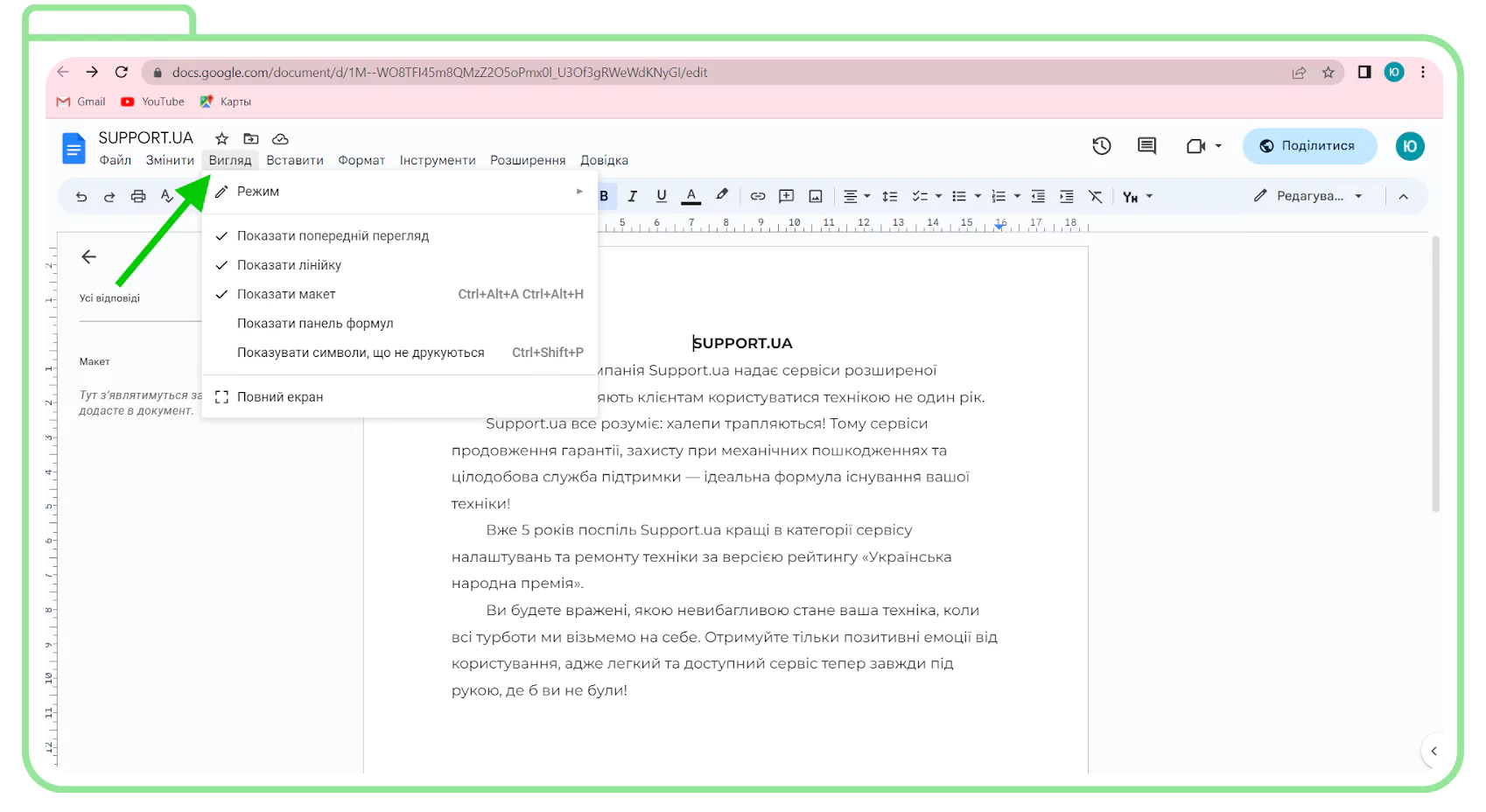1486x812 pixels.
Task: Open the Розширення menu
Action: pos(528,160)
